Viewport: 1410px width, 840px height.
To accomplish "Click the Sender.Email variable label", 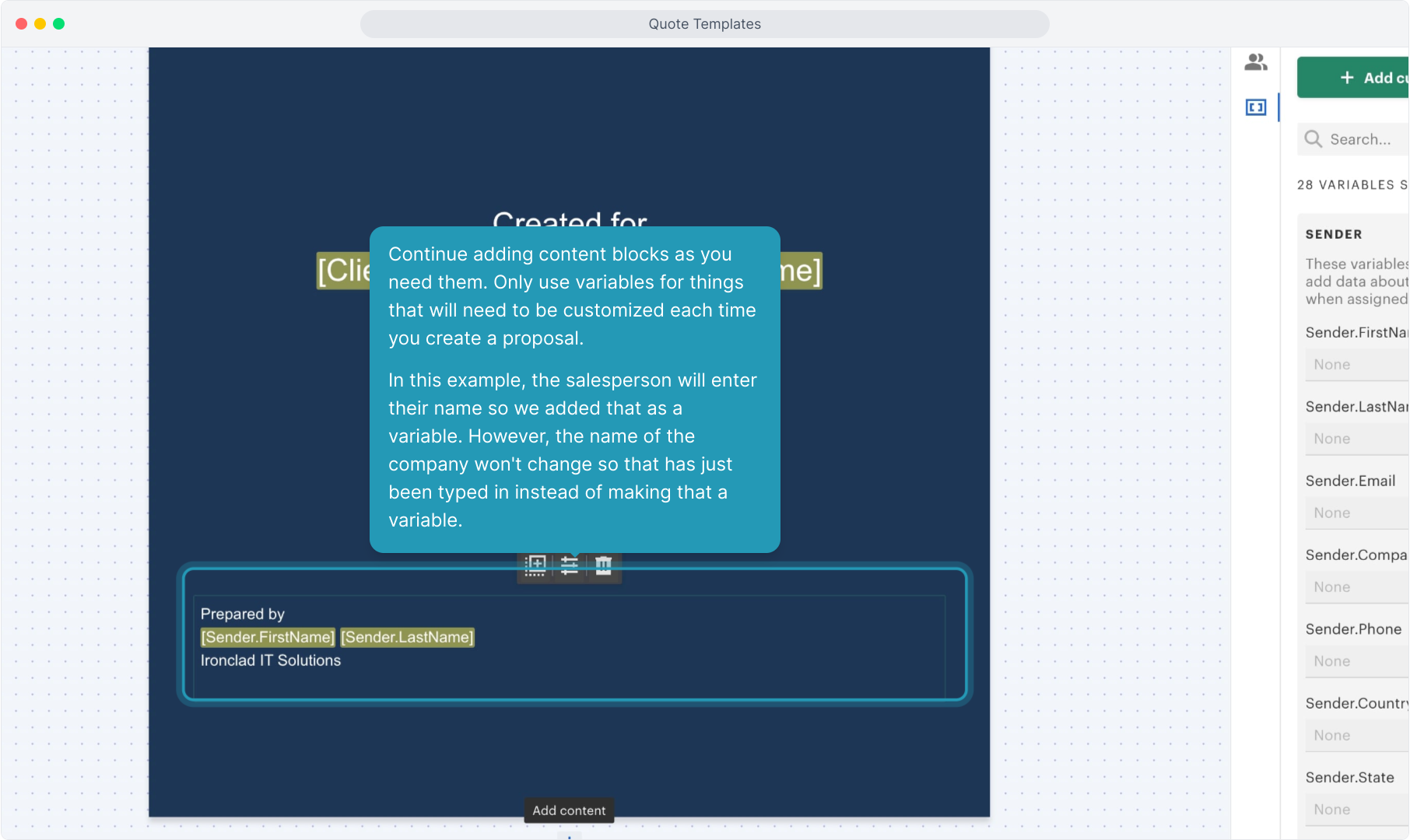I will pyautogui.click(x=1351, y=481).
